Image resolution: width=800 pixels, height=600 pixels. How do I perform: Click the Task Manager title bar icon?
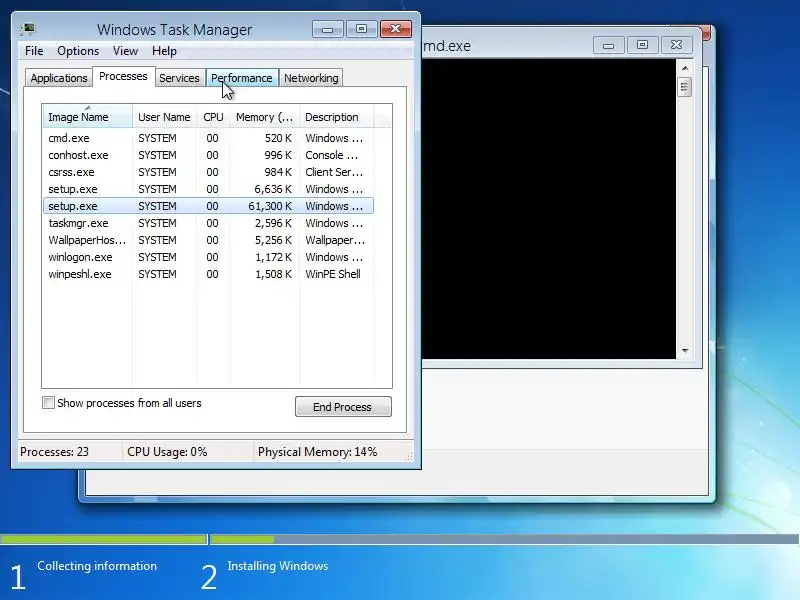(x=28, y=29)
